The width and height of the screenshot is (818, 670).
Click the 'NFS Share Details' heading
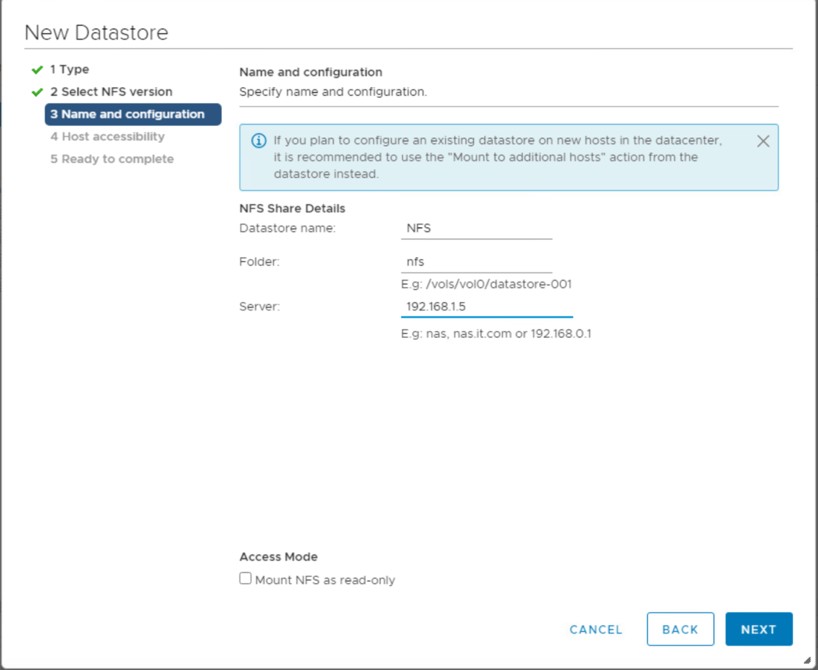(292, 209)
